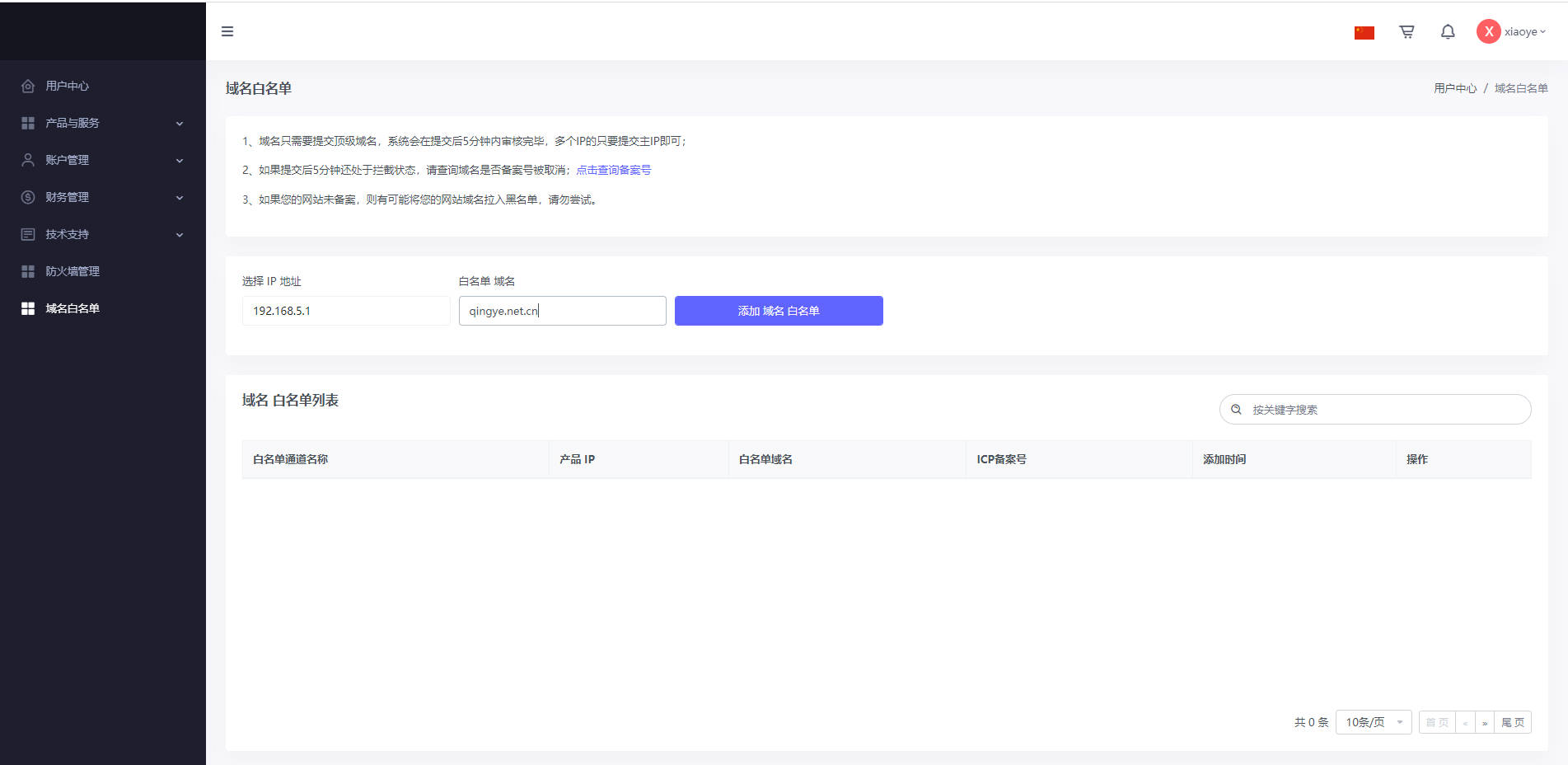1568x765 pixels.
Task: Click the red X user avatar
Action: [x=1488, y=31]
